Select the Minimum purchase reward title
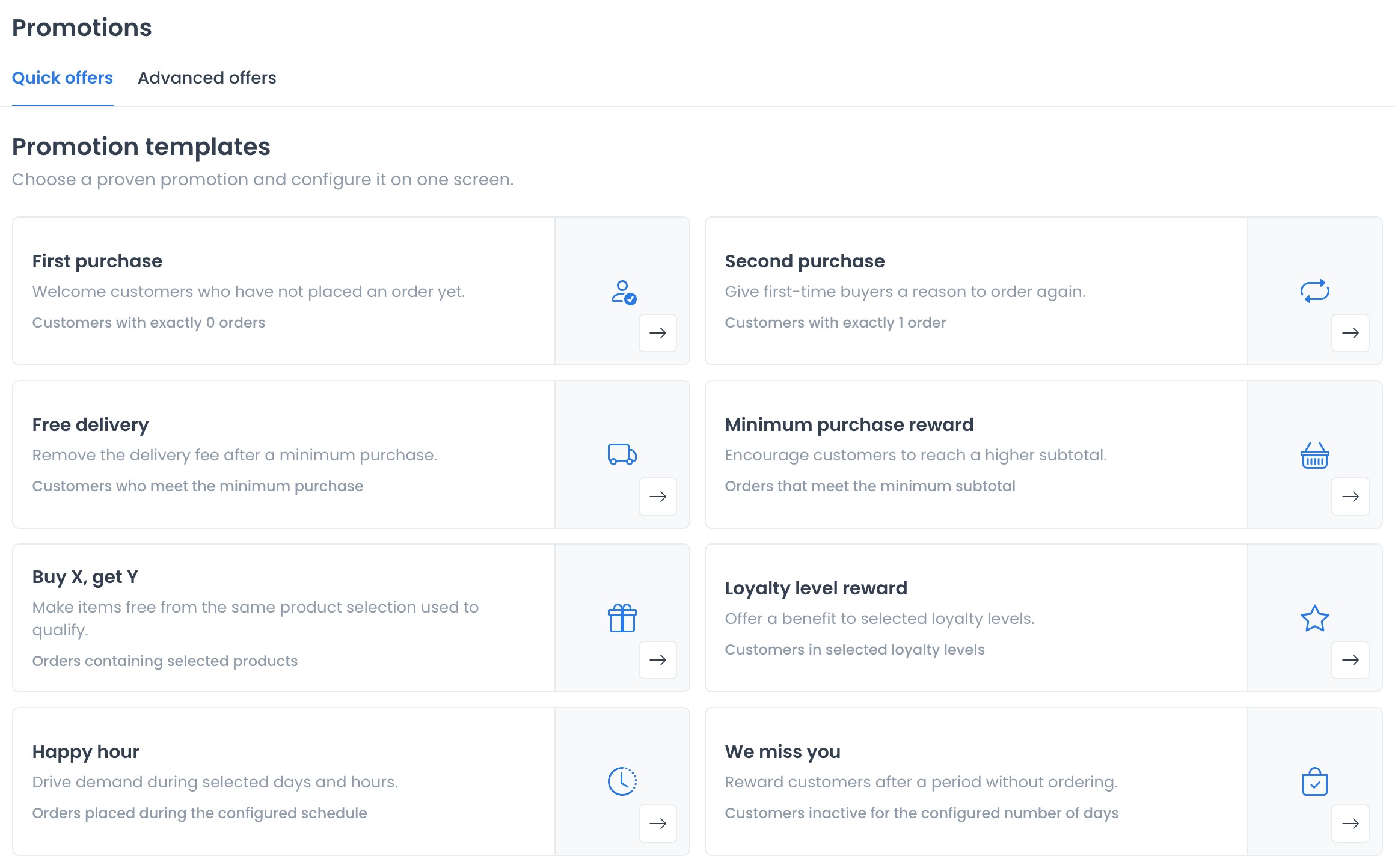The height and width of the screenshot is (868, 1395). (x=849, y=425)
